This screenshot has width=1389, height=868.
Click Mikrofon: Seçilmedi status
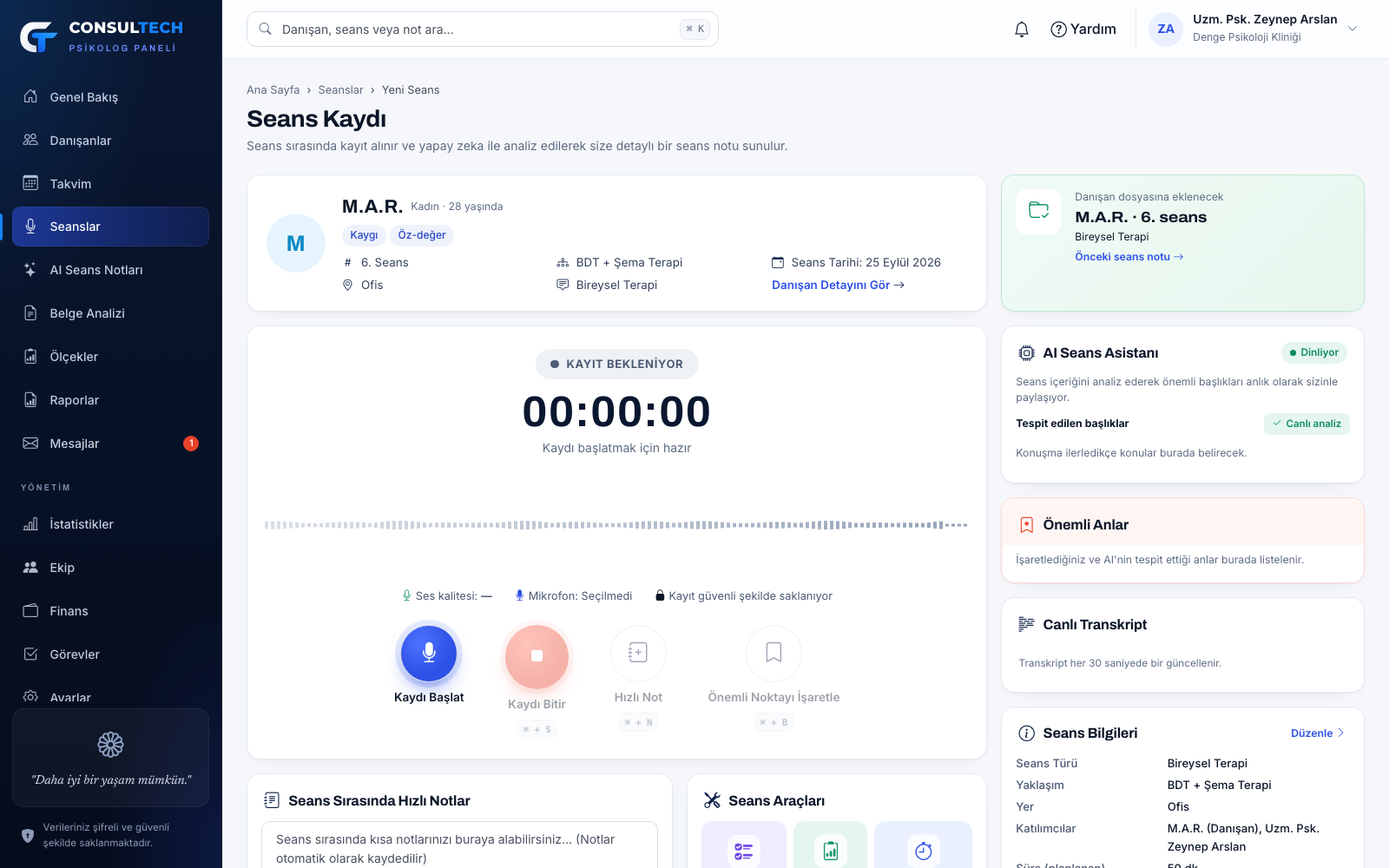[x=573, y=596]
